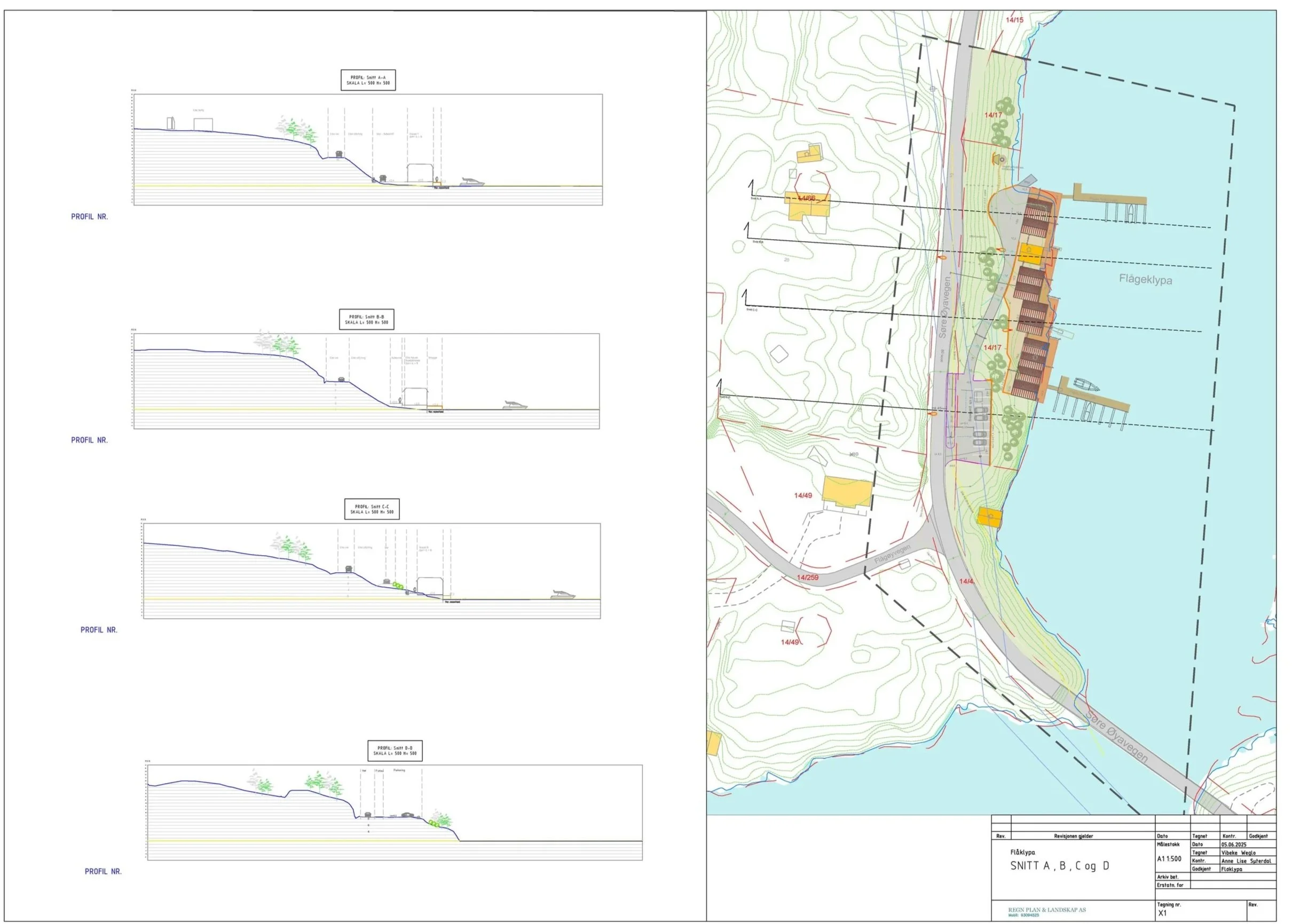
Task: Click the boat icon in profile C-C
Action: pyautogui.click(x=563, y=595)
